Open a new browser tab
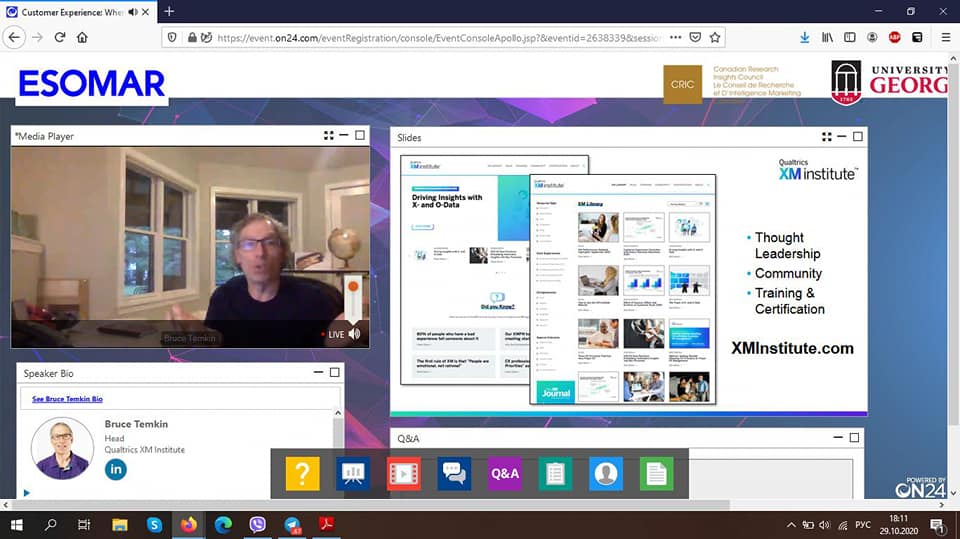This screenshot has width=960, height=539. pos(169,11)
